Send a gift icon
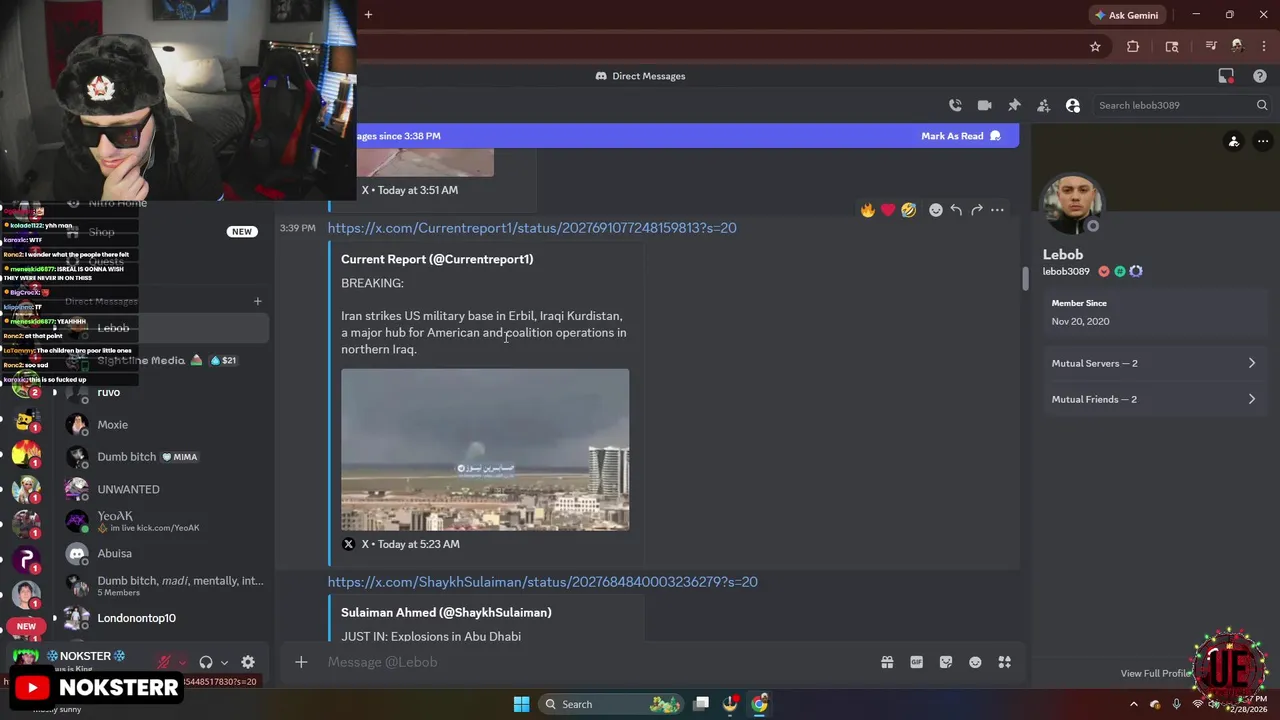Viewport: 1280px width, 720px height. 887,662
